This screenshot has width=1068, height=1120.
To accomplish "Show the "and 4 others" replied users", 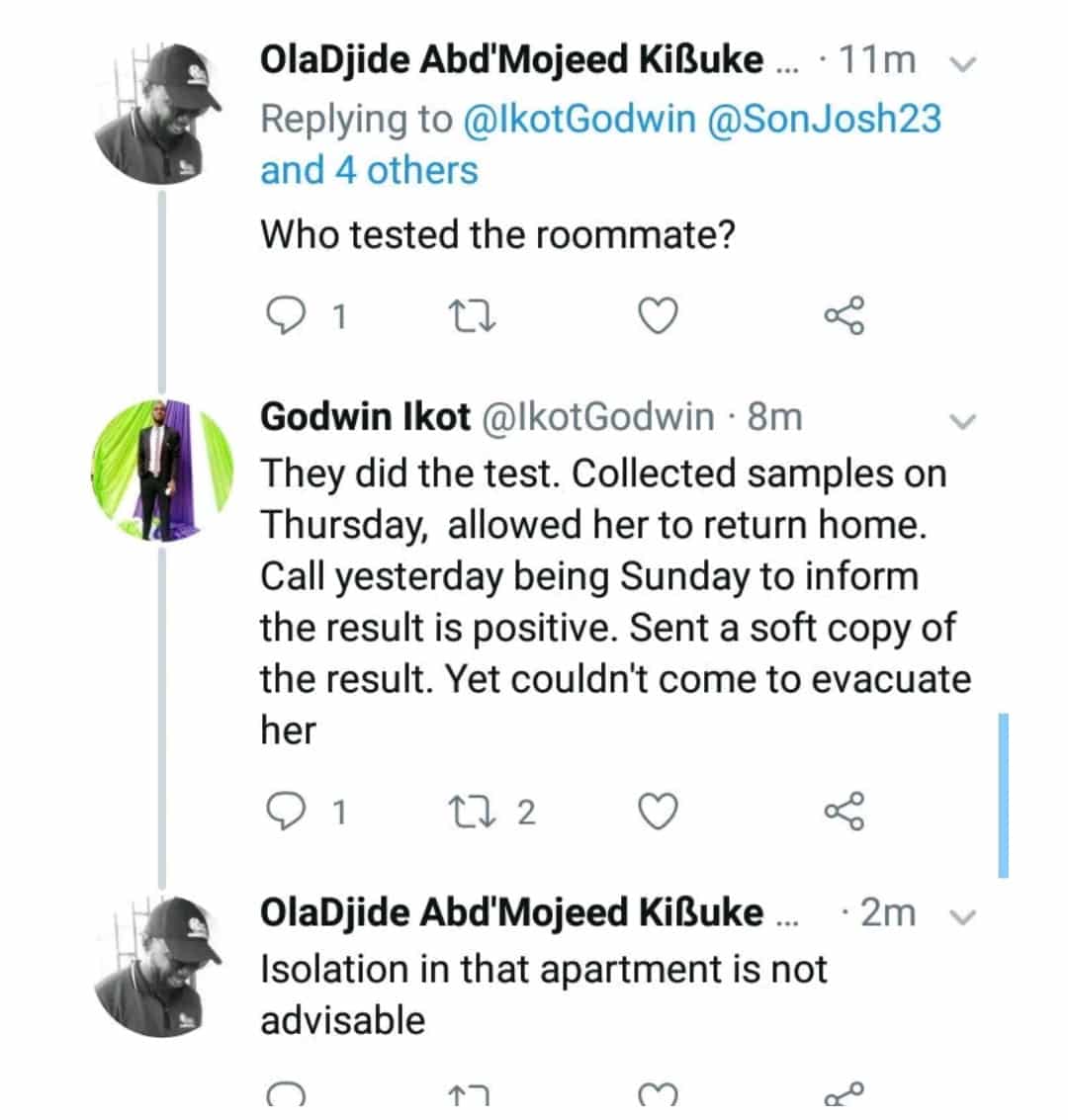I will tap(369, 170).
